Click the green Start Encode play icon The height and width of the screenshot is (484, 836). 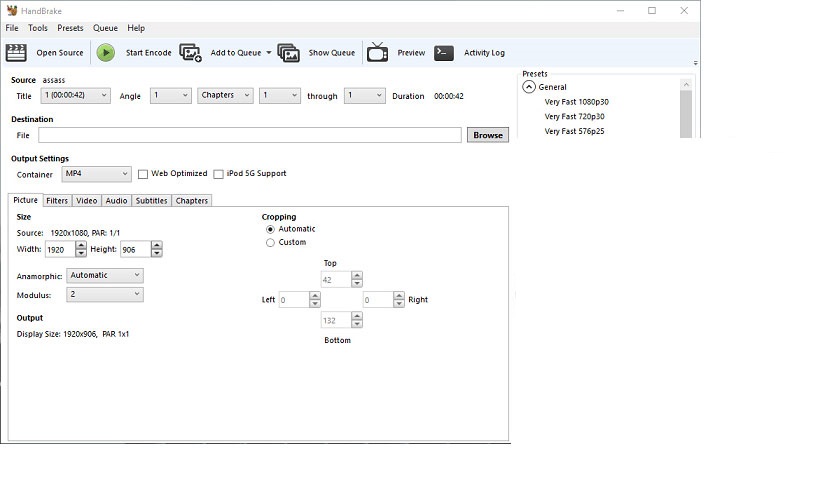pos(106,53)
